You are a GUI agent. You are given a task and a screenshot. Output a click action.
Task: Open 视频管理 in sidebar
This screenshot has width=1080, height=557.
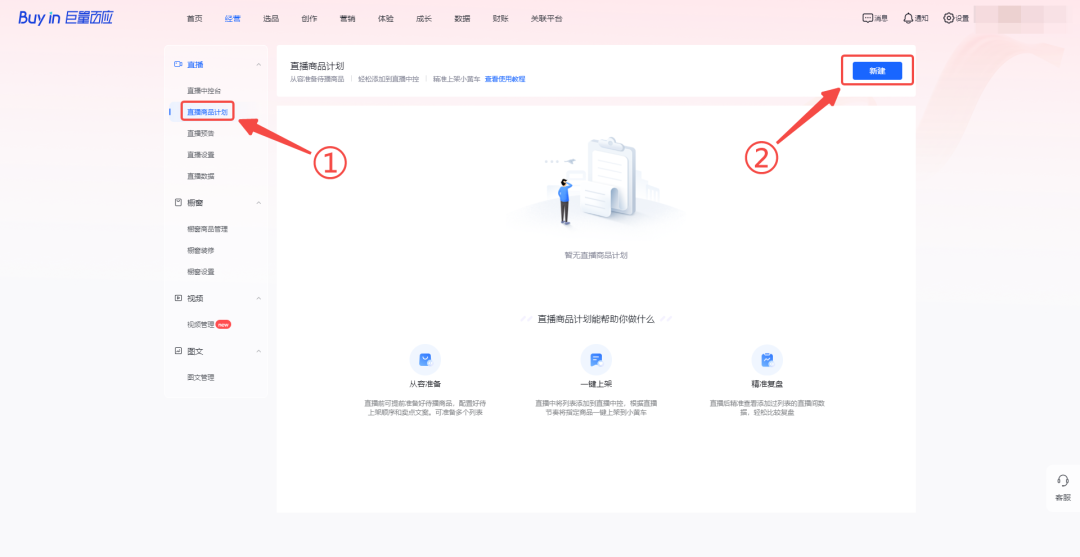coord(200,324)
